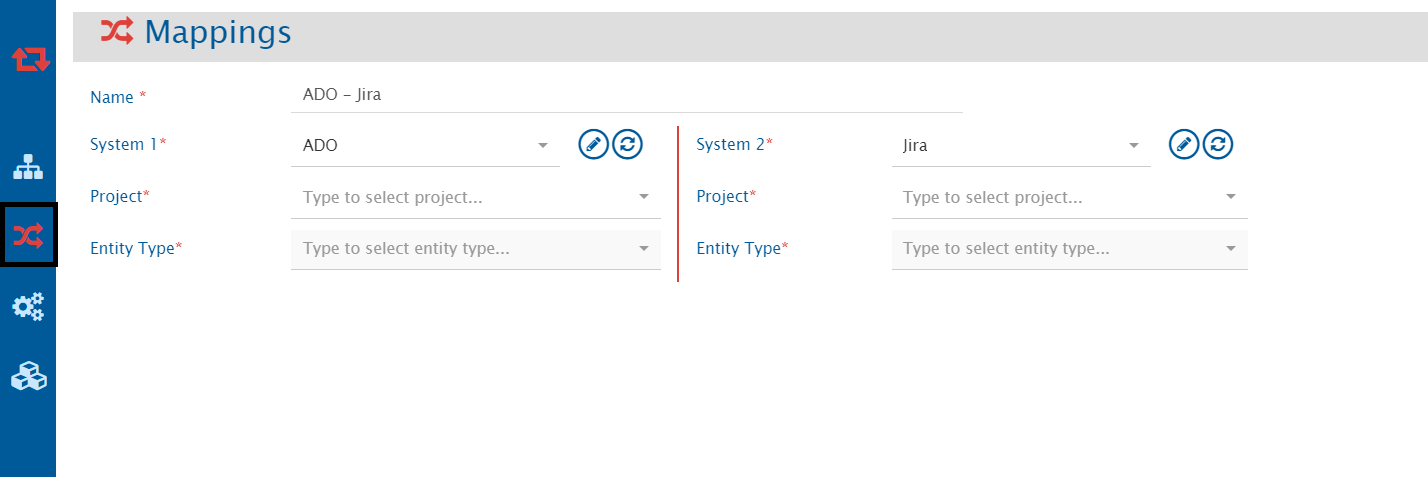The height and width of the screenshot is (477, 1428).
Task: Expand the Project dropdown under System 2
Action: tap(1069, 198)
